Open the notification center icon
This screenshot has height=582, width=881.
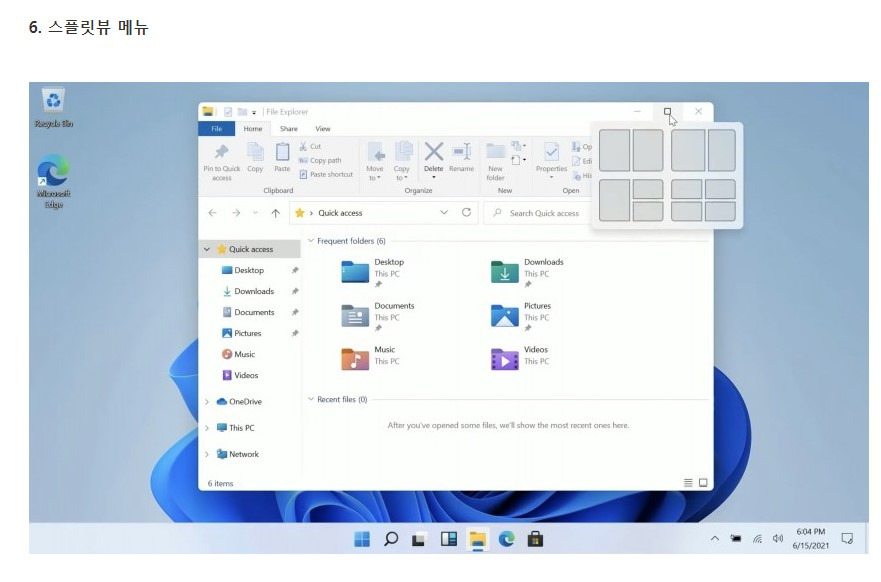[847, 539]
